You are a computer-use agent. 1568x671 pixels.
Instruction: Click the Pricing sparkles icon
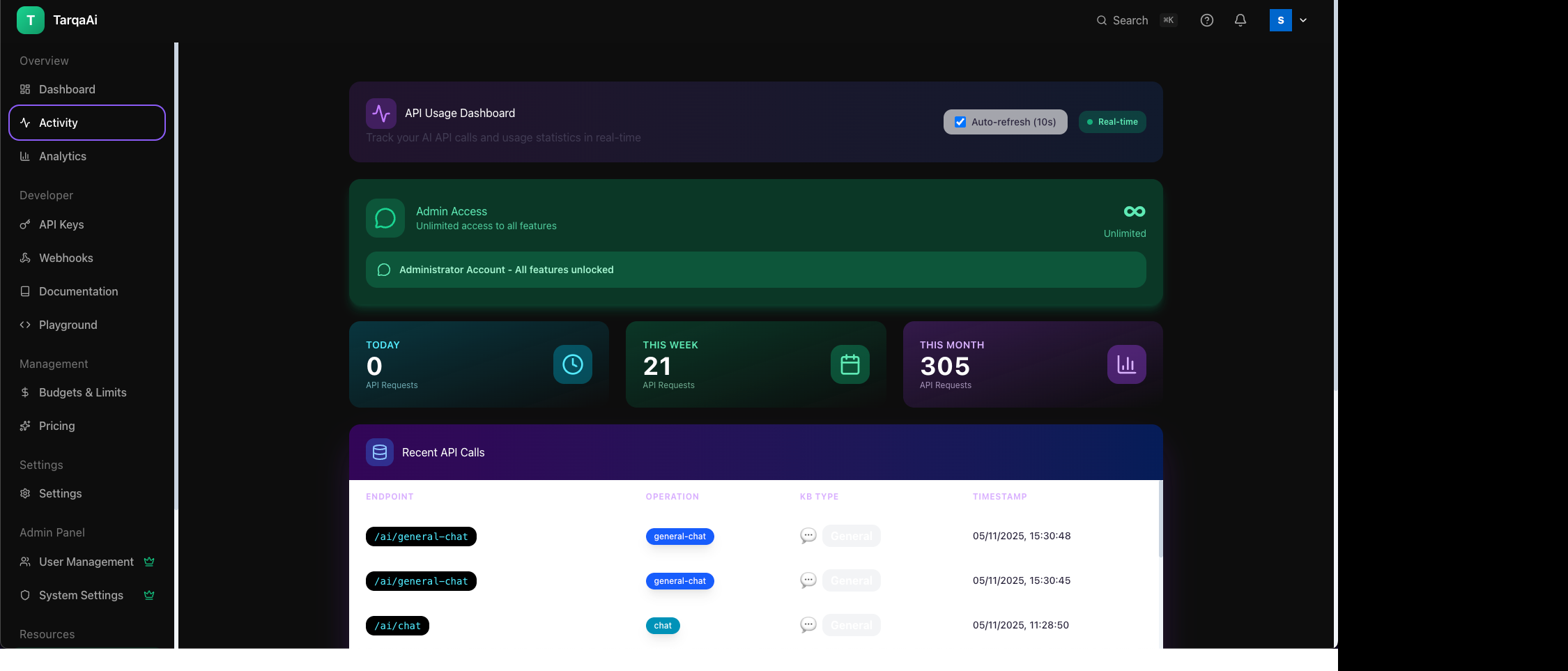25,426
